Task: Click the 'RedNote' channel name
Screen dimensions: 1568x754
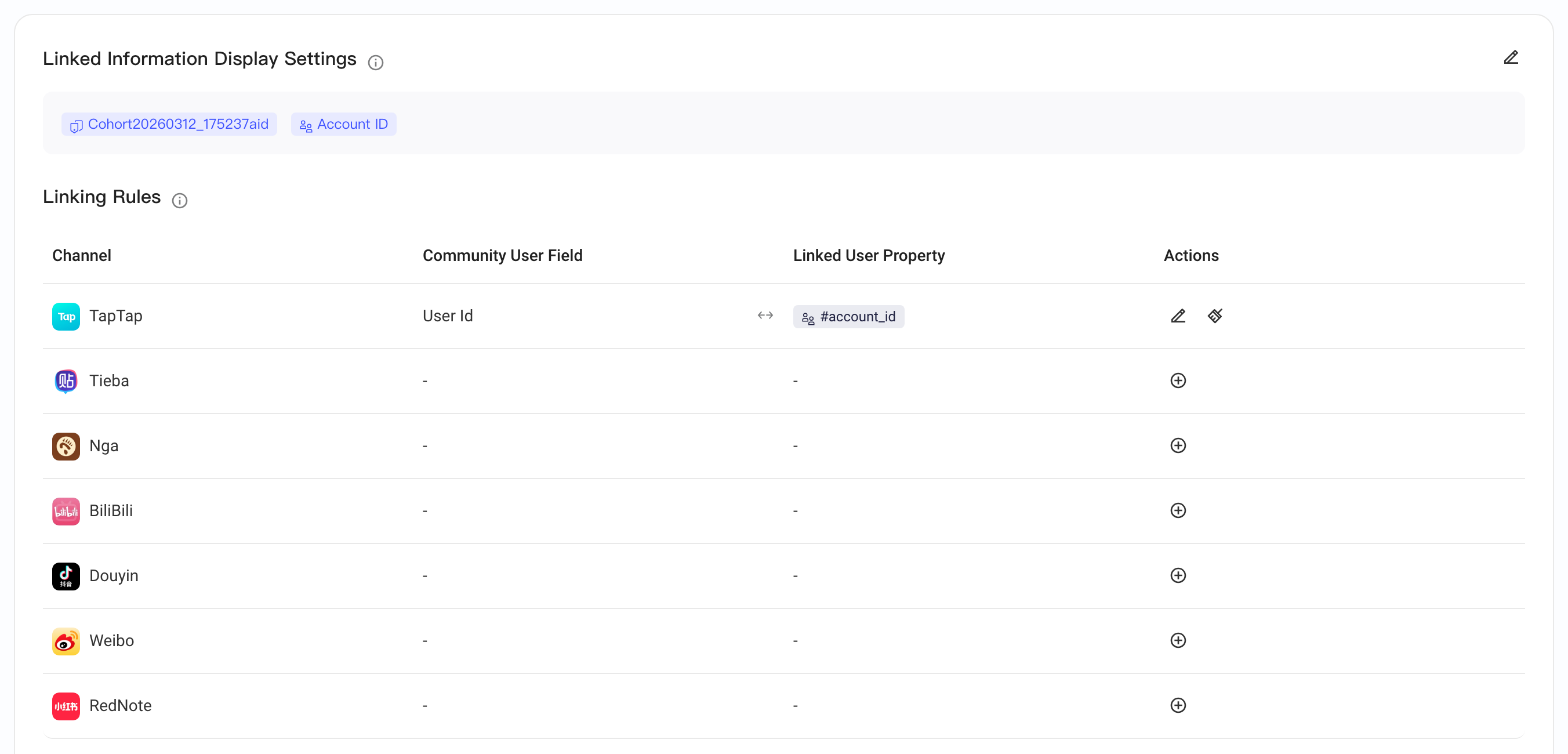Action: tap(121, 705)
